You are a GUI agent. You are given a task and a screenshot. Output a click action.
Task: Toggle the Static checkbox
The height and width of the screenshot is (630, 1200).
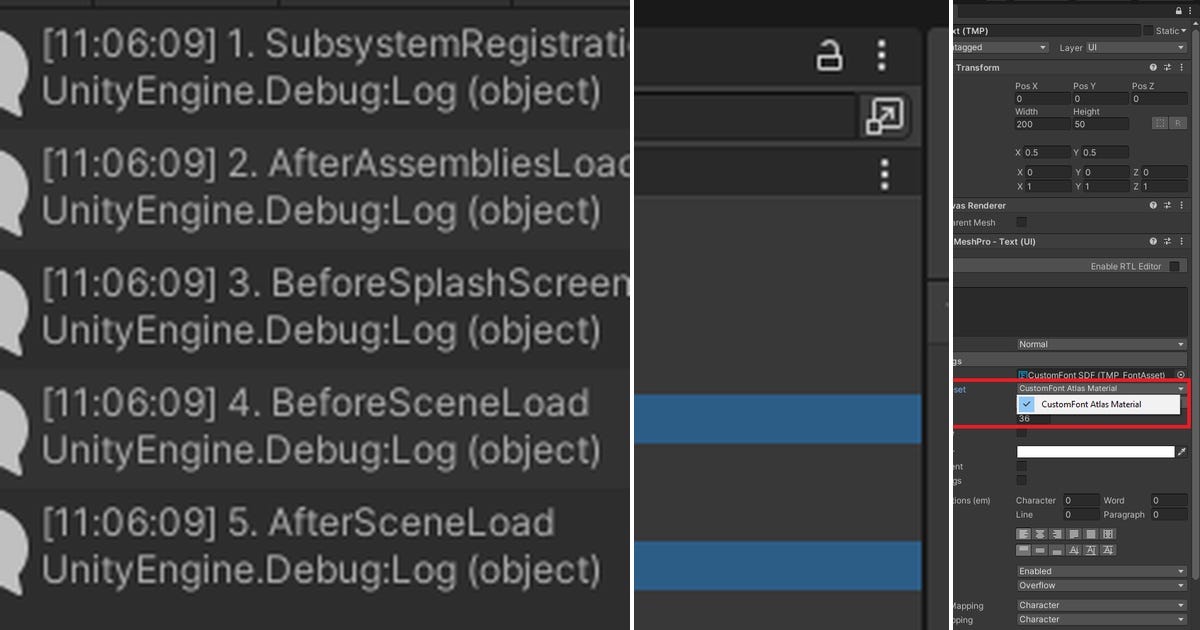pyautogui.click(x=1148, y=31)
